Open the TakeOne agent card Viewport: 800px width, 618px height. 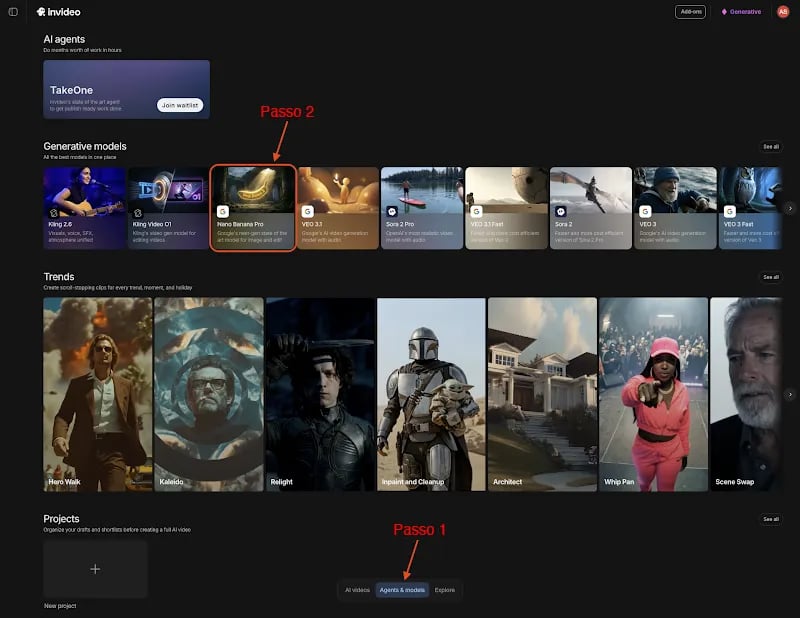pos(127,89)
